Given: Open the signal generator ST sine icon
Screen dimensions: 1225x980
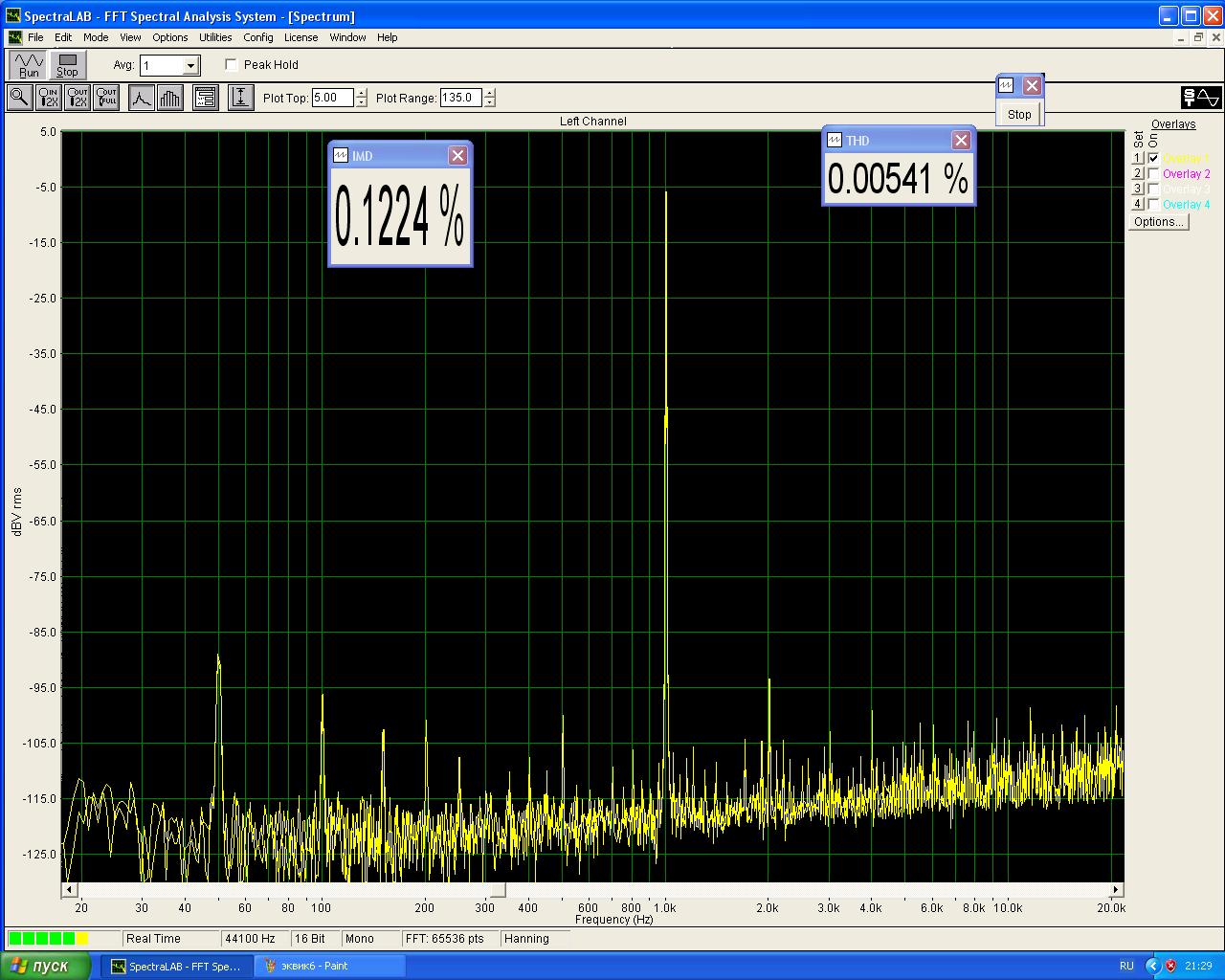Looking at the screenshot, I should 1201,98.
